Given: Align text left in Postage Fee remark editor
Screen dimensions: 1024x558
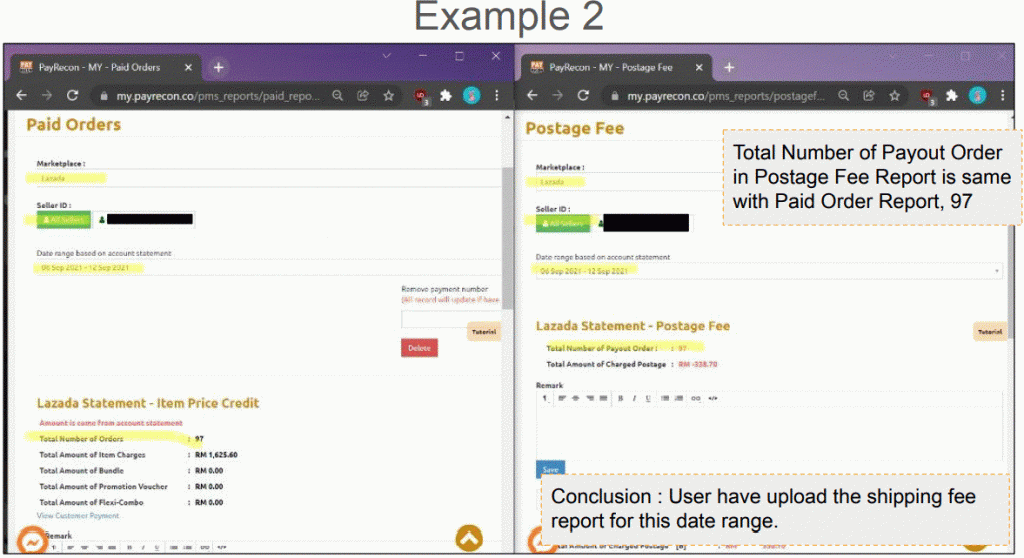Looking at the screenshot, I should coord(562,398).
